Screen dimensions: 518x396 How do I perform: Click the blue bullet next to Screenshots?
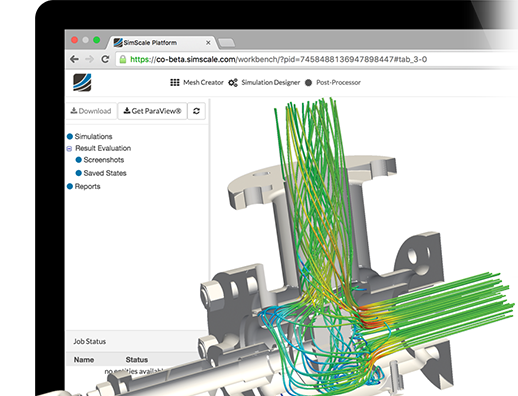(x=79, y=160)
